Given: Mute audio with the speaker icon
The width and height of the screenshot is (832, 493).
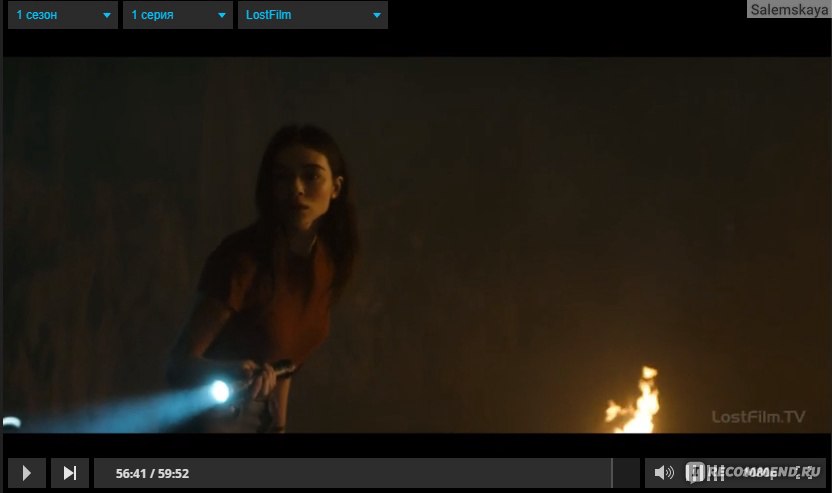Looking at the screenshot, I should coord(663,472).
